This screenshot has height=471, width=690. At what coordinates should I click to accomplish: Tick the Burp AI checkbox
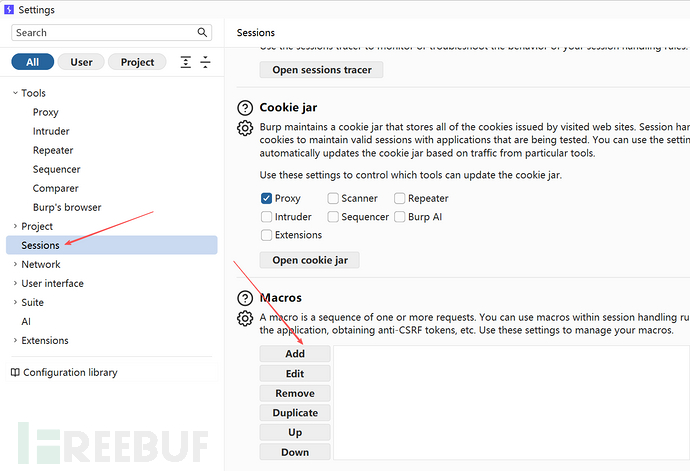(x=400, y=216)
